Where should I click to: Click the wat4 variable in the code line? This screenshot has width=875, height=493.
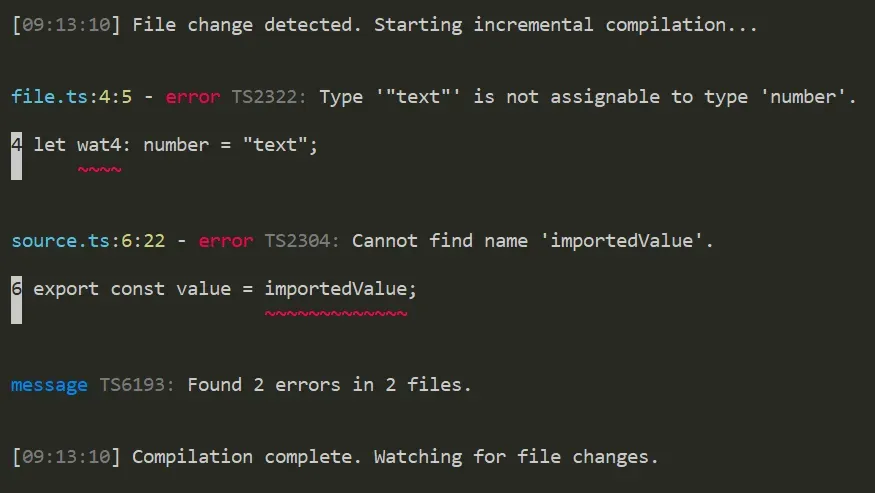(99, 145)
